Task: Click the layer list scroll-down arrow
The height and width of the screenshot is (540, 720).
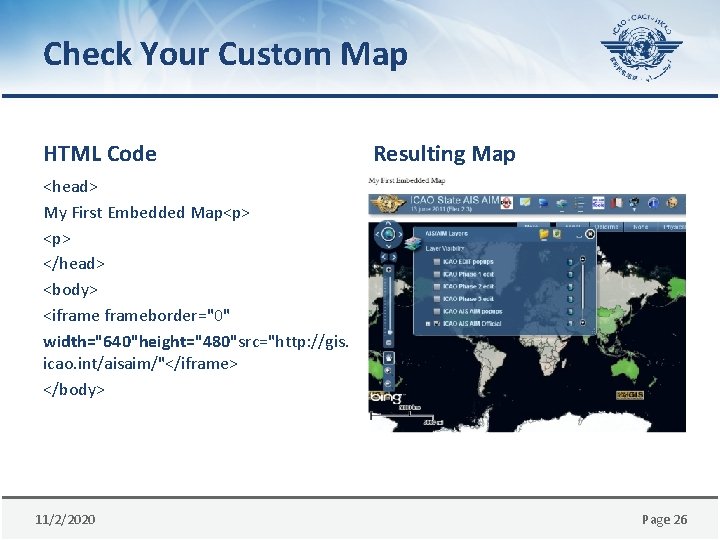Action: pyautogui.click(x=583, y=322)
